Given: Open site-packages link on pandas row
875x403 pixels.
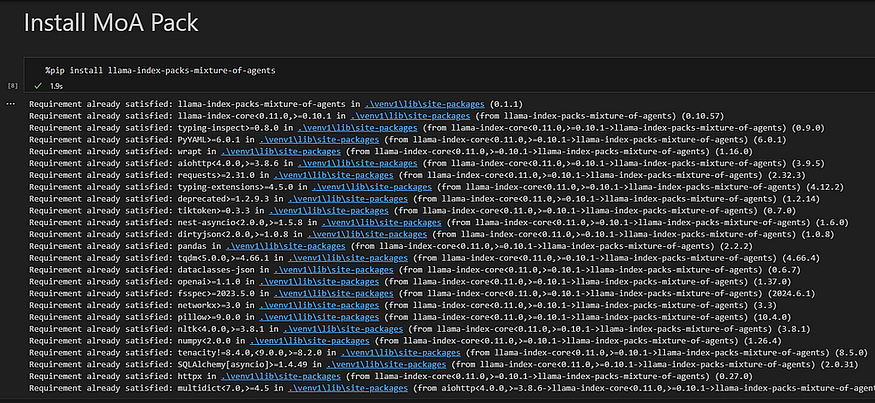Looking at the screenshot, I should coord(286,246).
